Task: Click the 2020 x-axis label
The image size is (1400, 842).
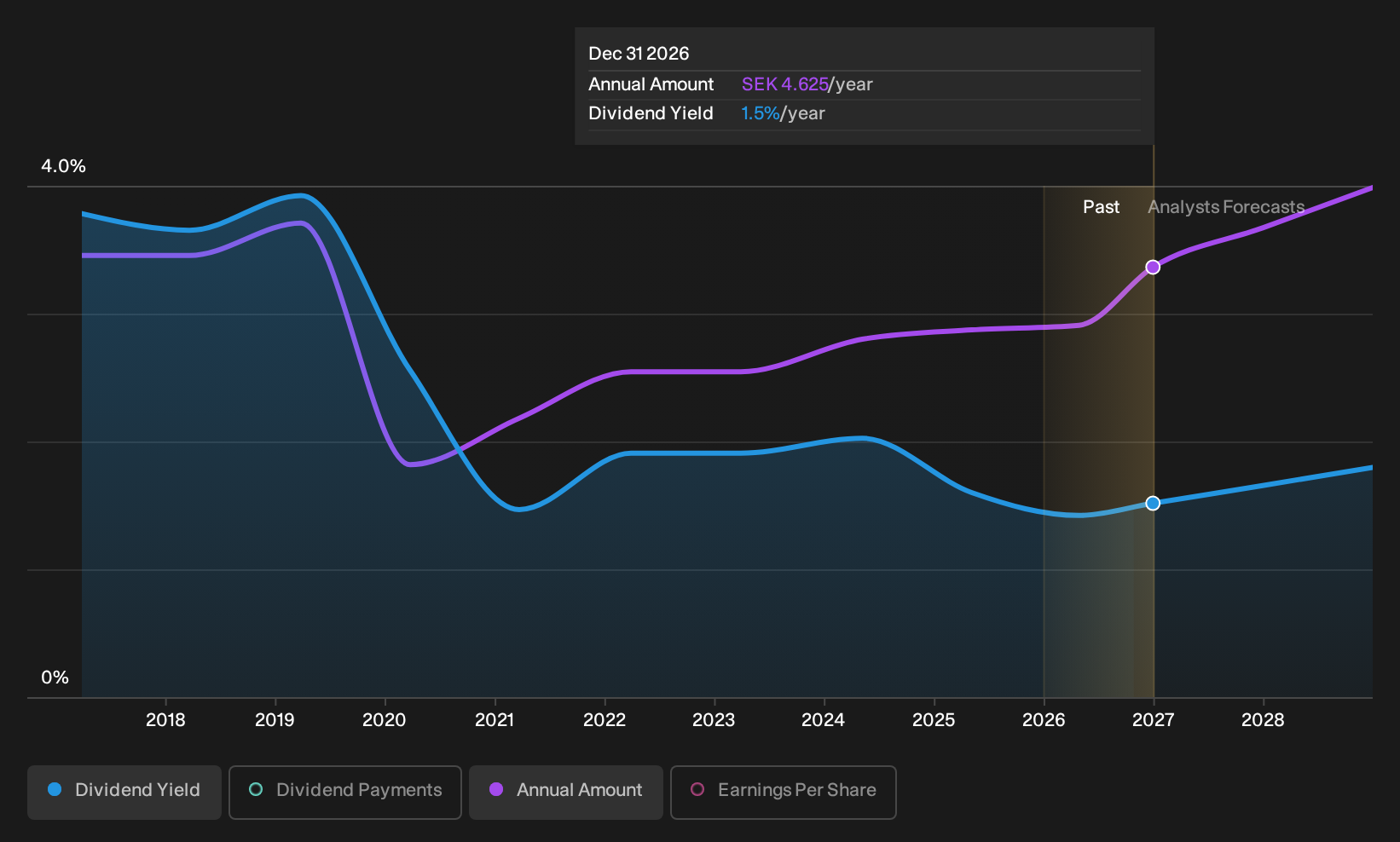Action: (385, 720)
